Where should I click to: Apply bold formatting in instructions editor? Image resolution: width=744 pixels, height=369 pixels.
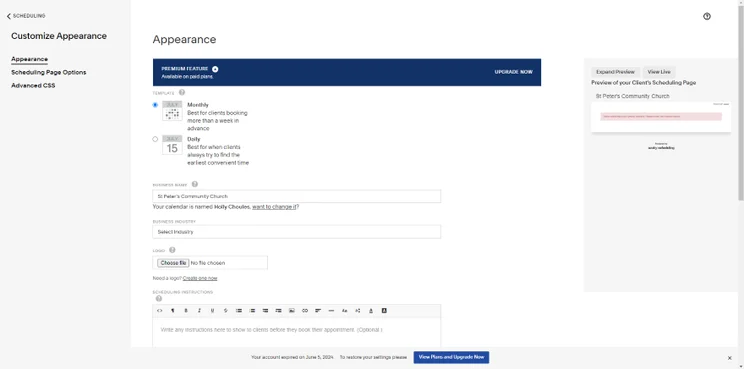click(186, 311)
